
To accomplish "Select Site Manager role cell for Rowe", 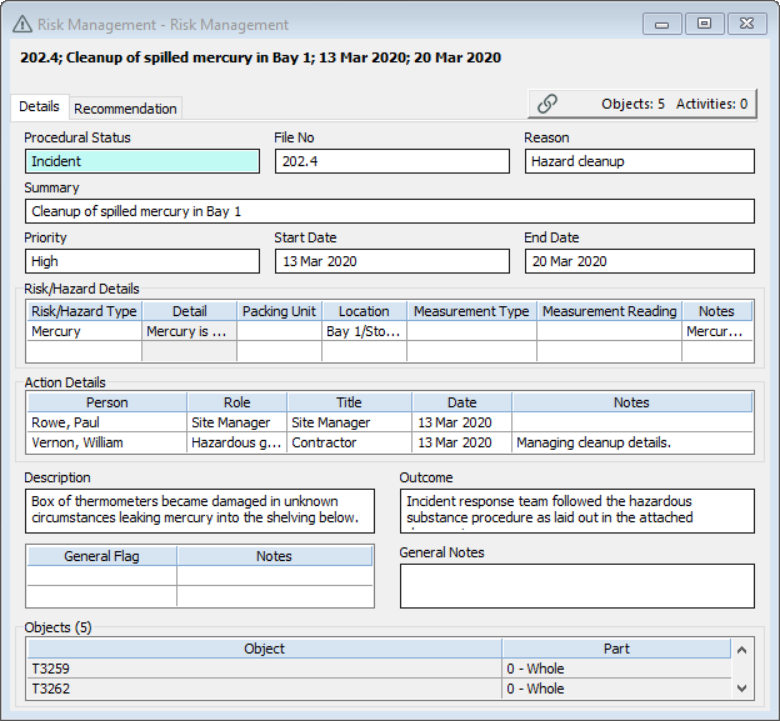I will [x=237, y=422].
